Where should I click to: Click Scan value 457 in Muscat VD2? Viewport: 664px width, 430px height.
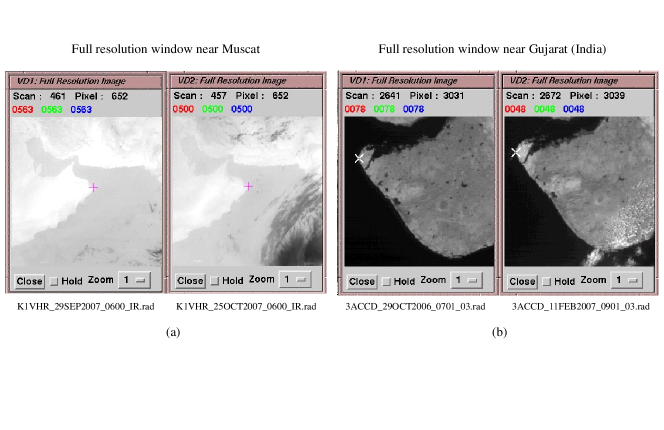point(219,96)
